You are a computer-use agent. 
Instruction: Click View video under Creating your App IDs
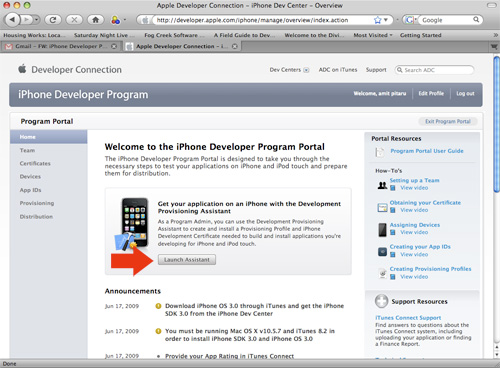tap(414, 254)
